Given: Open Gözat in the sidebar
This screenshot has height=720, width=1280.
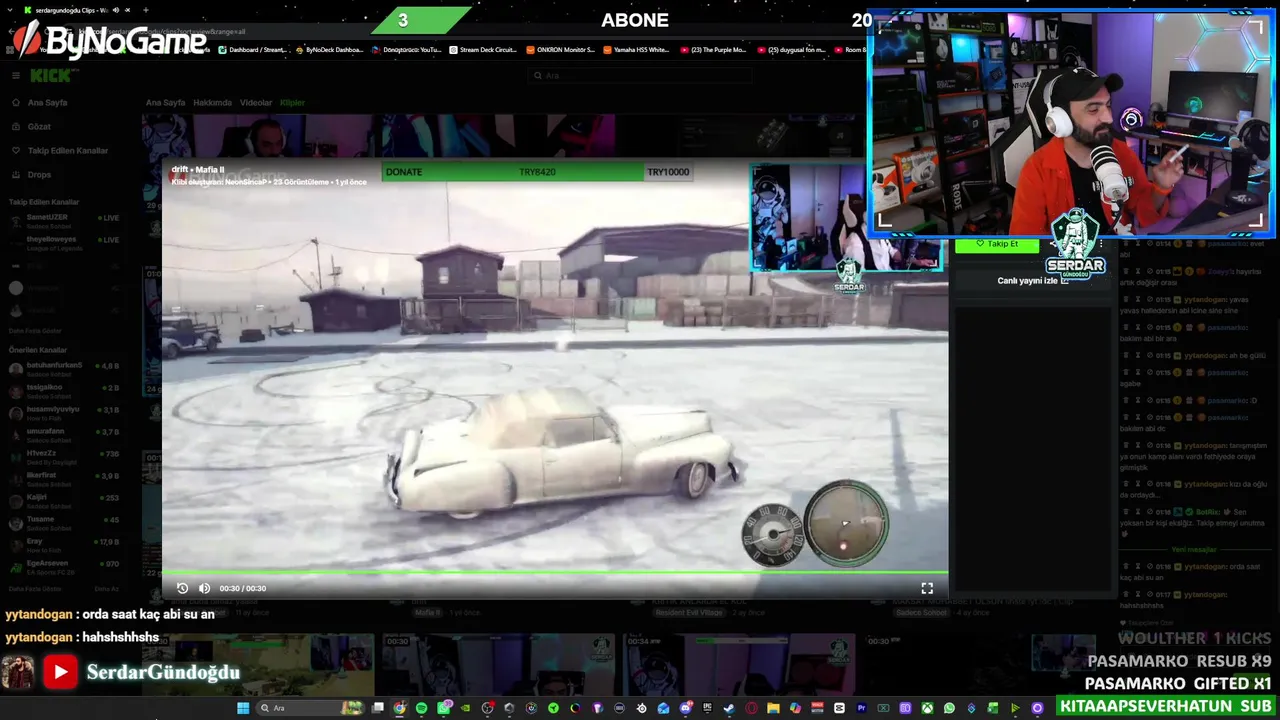Looking at the screenshot, I should 39,127.
